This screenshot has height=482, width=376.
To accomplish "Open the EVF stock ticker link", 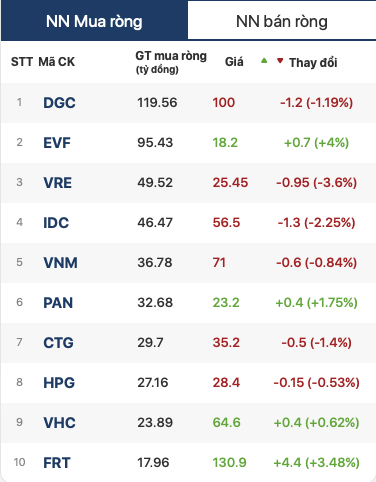I will tap(57, 143).
